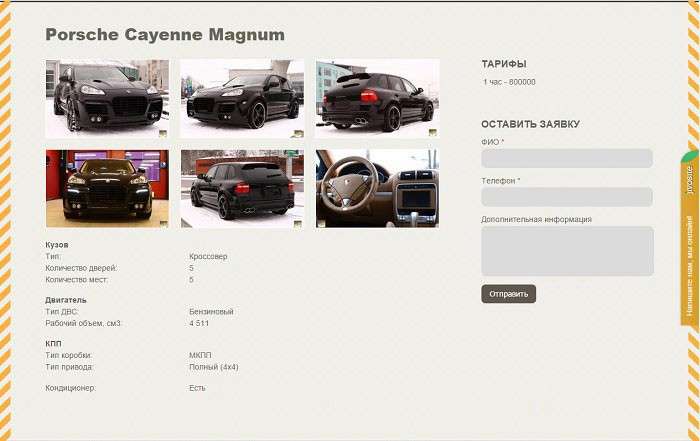Click the '4 511' engine volume value
The image size is (700, 441).
(x=199, y=323)
